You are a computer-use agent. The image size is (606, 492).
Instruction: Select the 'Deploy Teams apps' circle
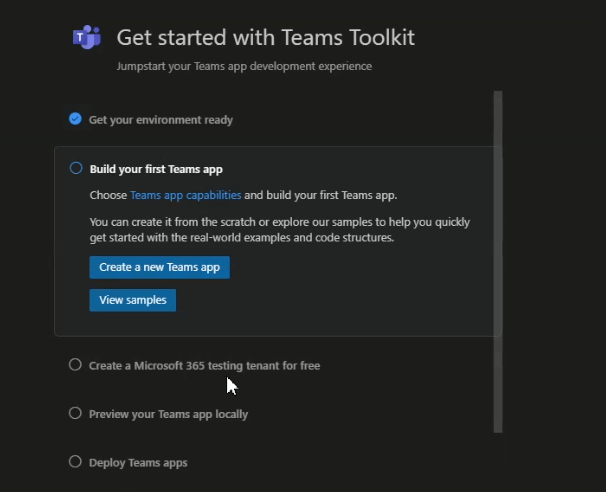click(75, 462)
